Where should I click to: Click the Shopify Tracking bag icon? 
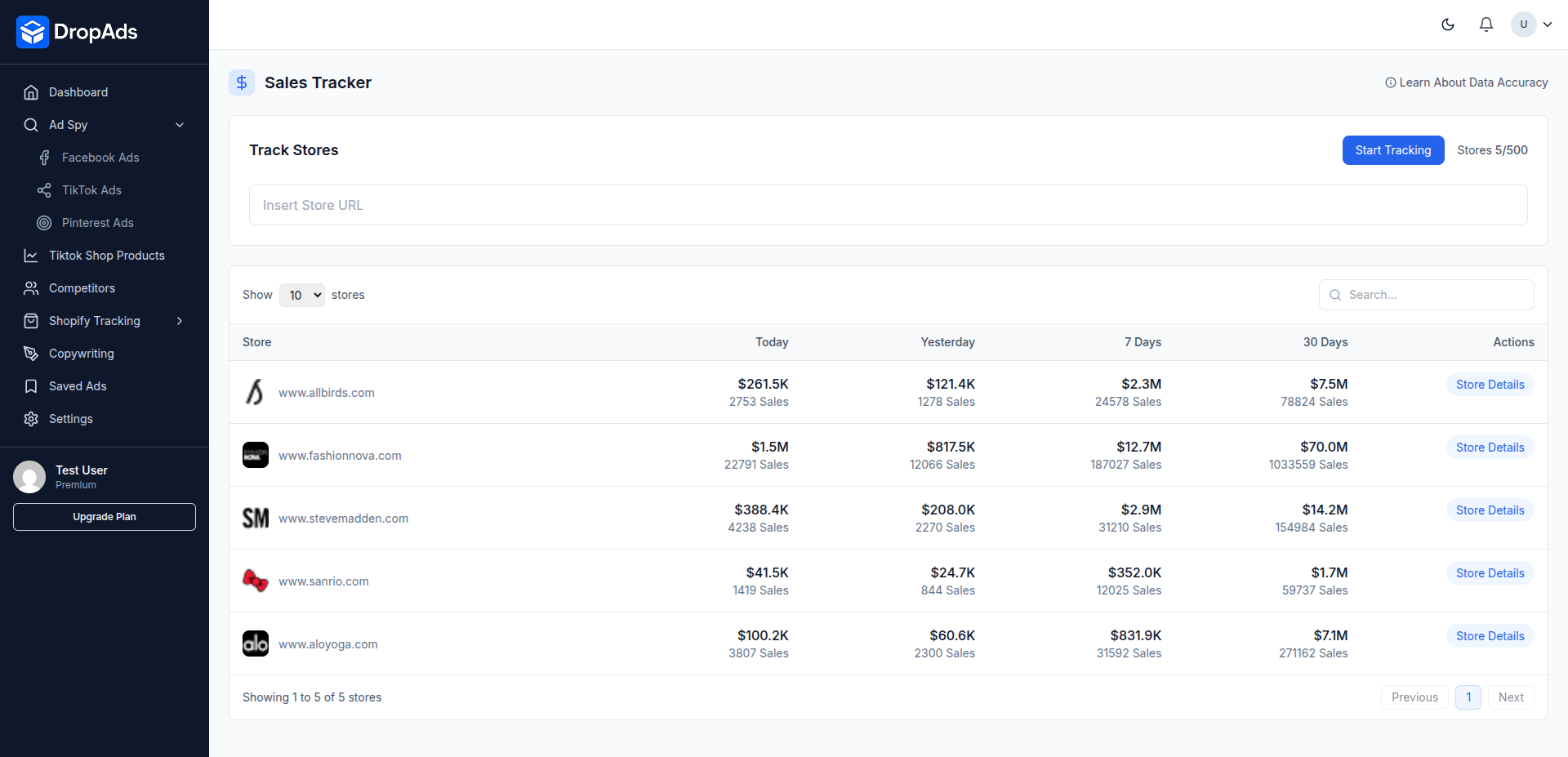(31, 321)
